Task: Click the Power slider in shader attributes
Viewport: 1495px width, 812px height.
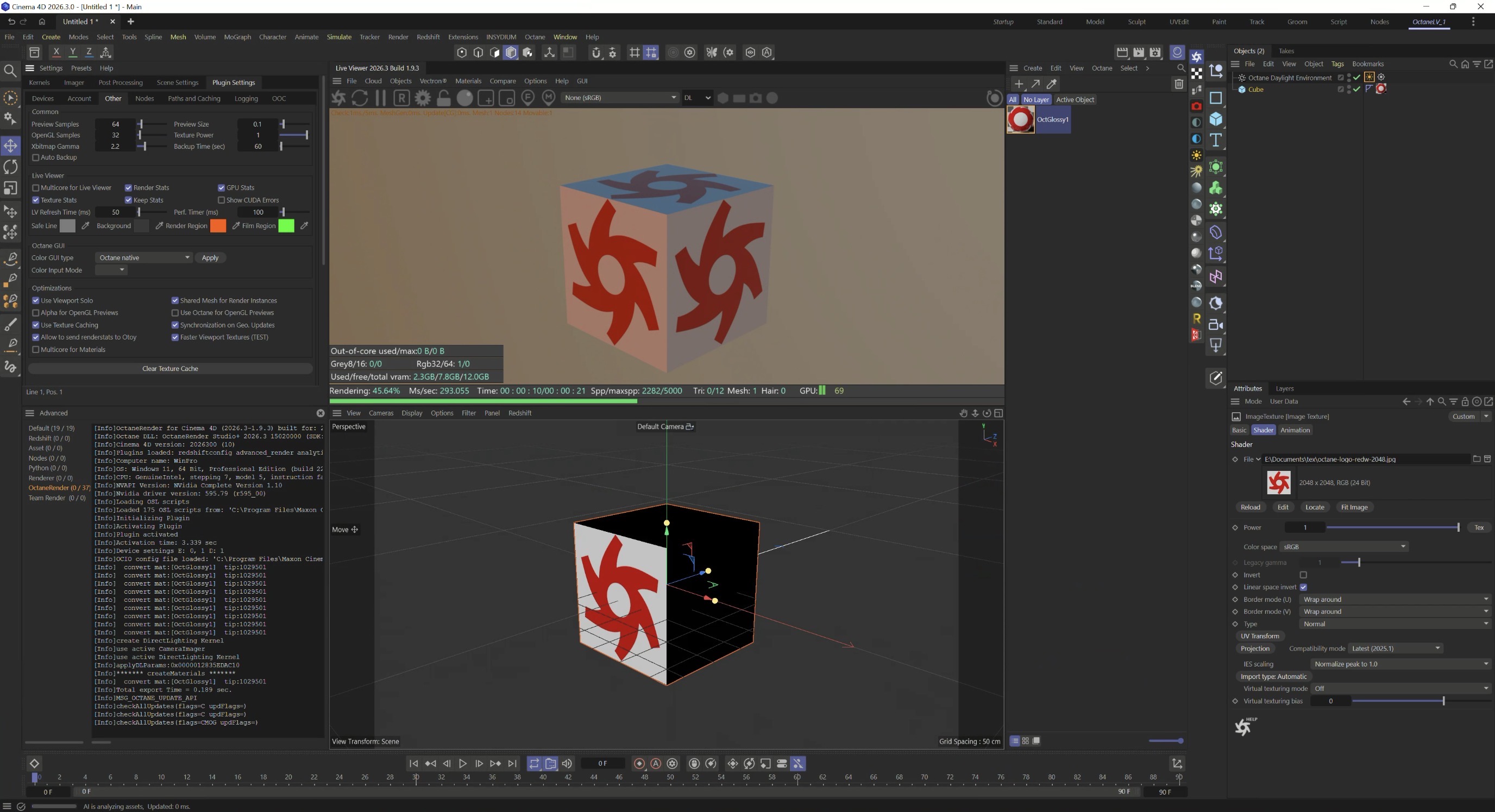Action: click(1392, 527)
